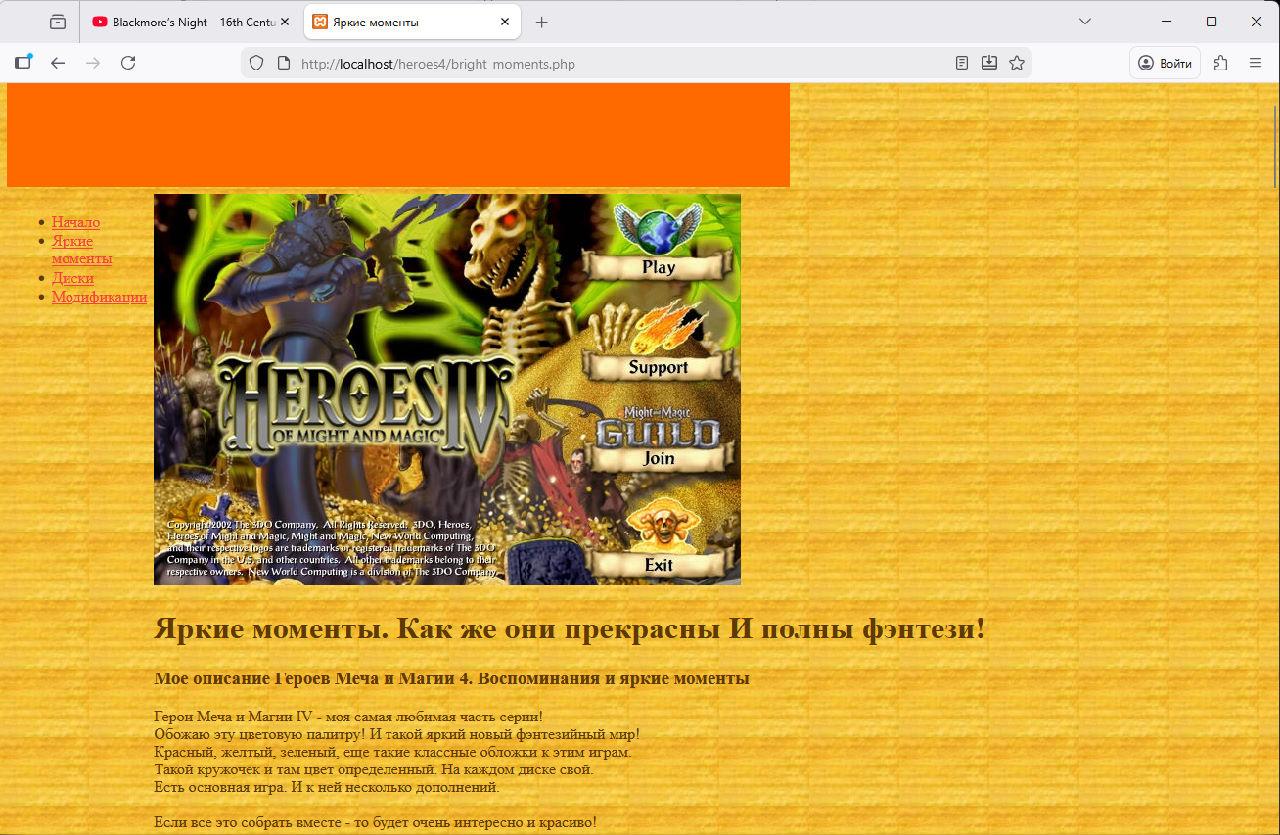Switch to the Blackmore's Night YouTube tab
Screen dimensions: 1280x835
(x=191, y=22)
